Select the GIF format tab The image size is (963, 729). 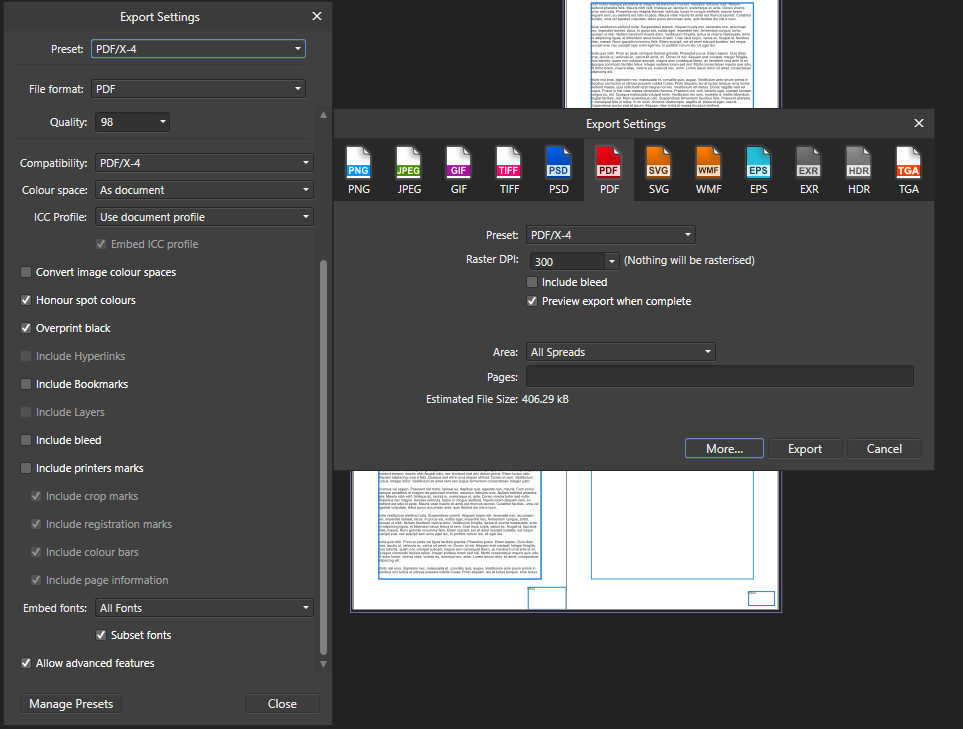(x=458, y=168)
